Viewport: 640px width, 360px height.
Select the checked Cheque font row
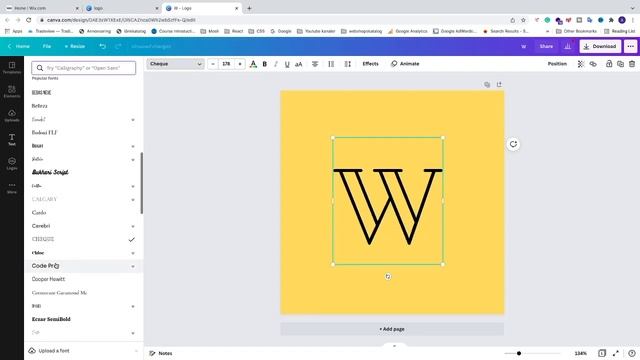tap(84, 239)
